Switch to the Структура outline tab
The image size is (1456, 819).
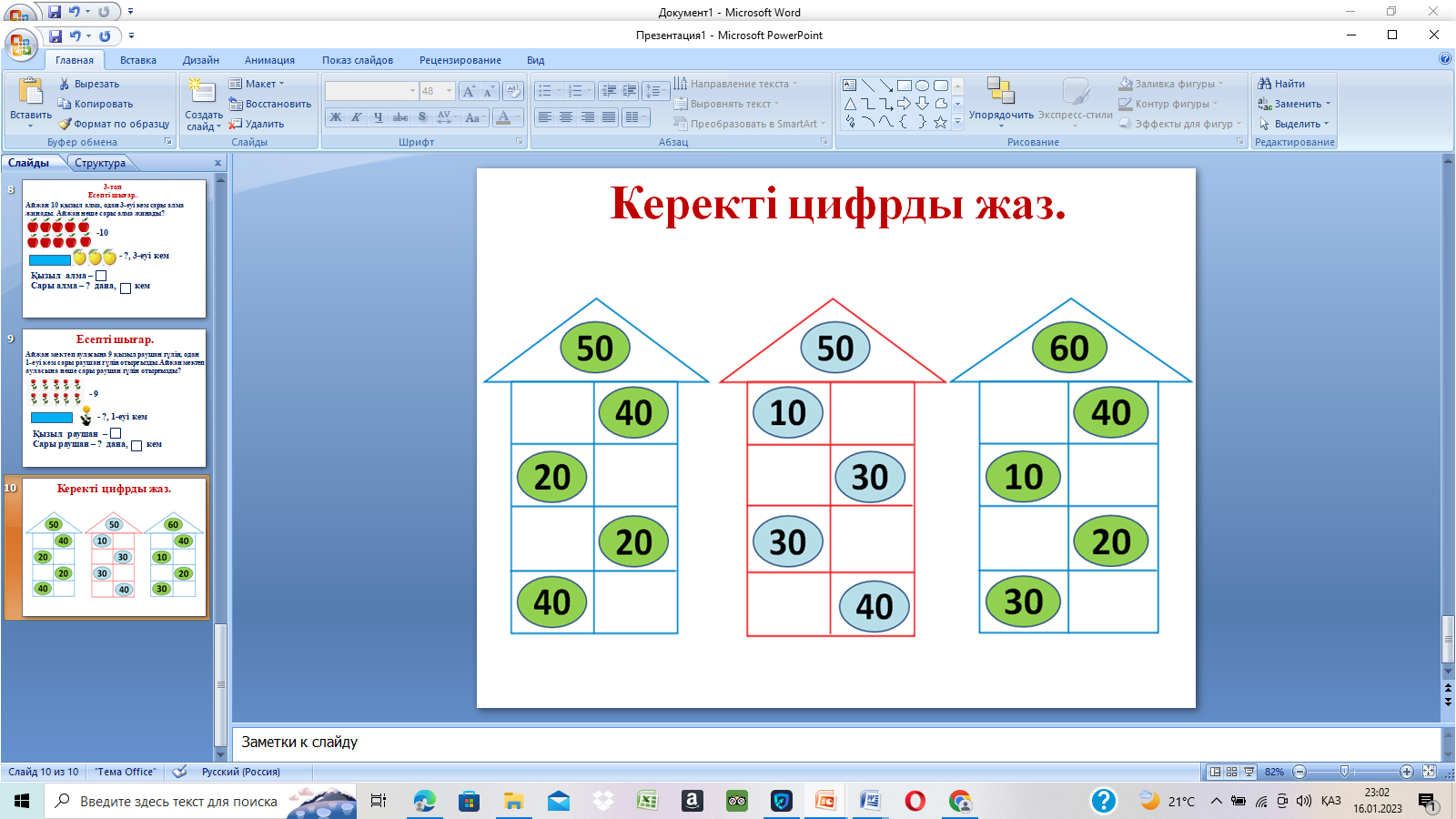point(100,163)
